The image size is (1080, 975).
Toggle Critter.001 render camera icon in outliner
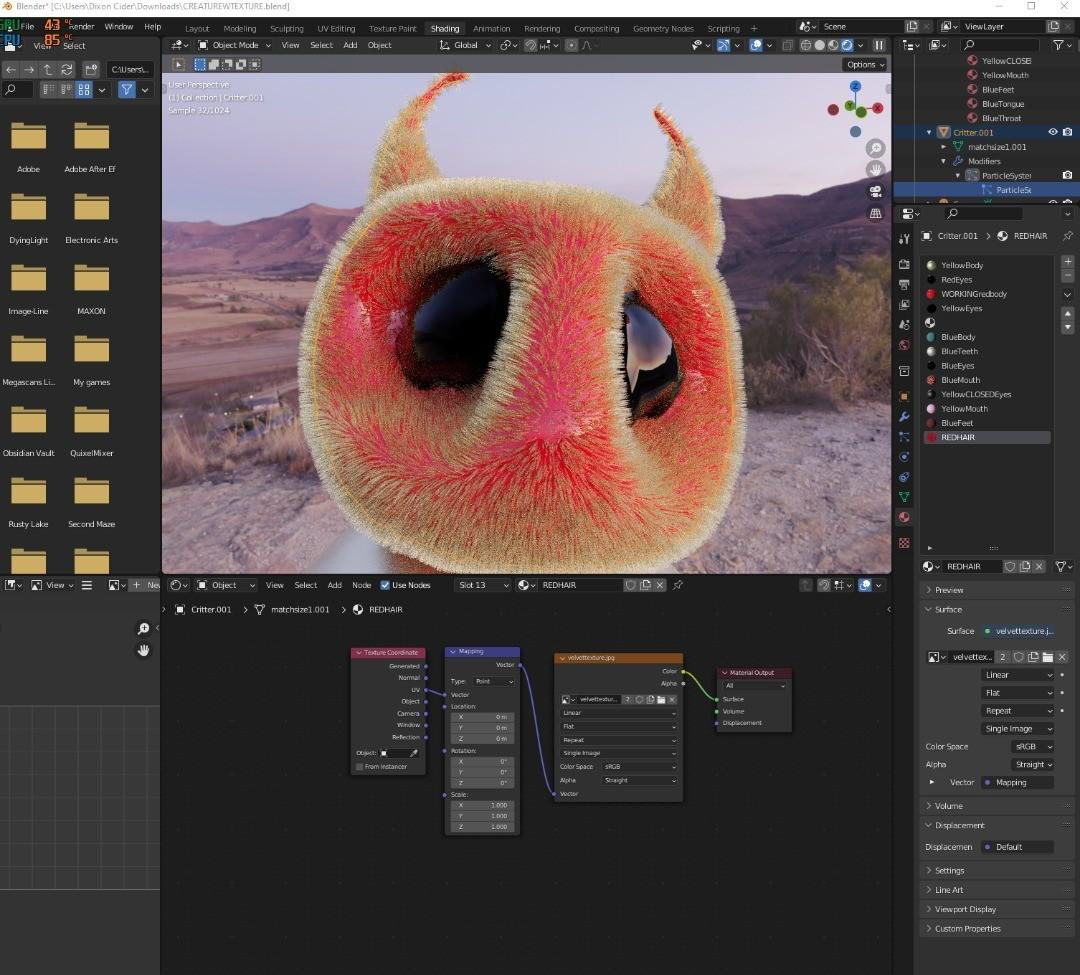pos(1068,132)
